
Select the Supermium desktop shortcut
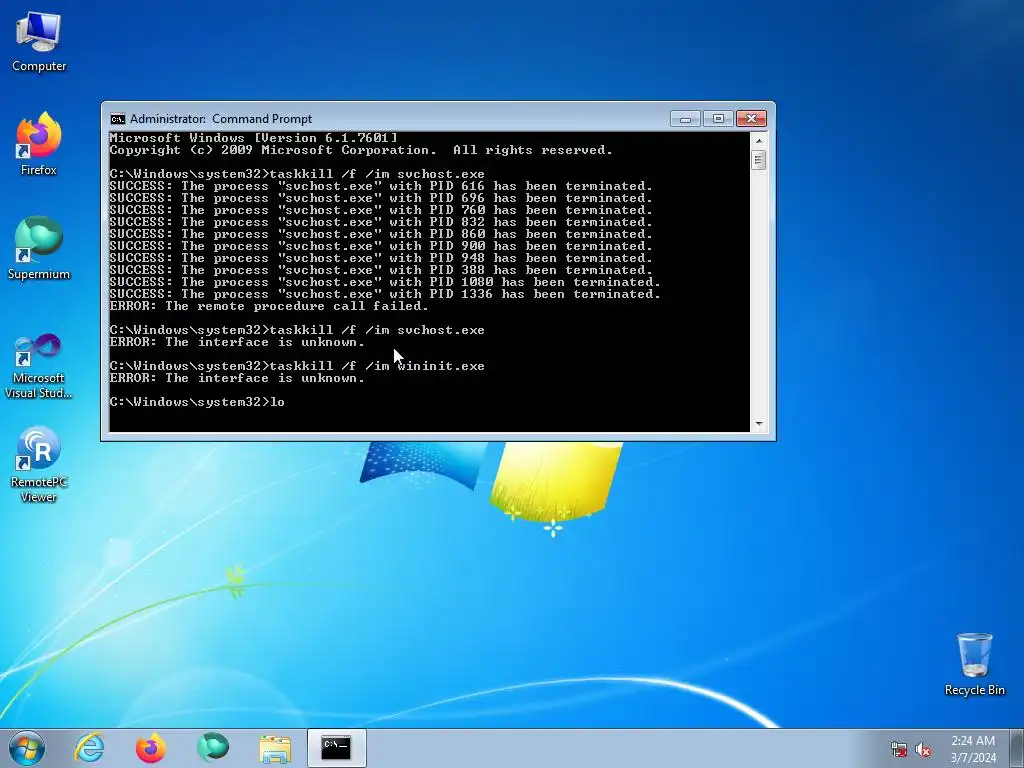click(39, 248)
